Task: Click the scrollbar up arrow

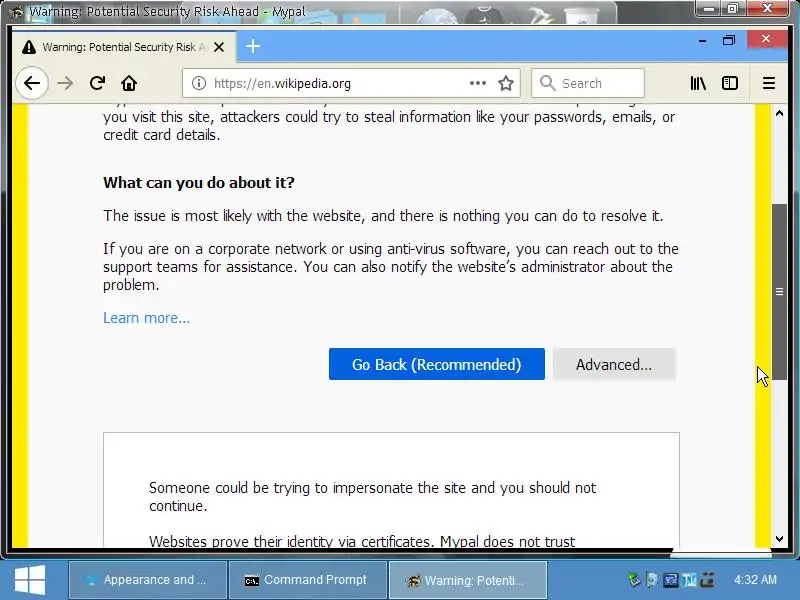Action: 779,113
